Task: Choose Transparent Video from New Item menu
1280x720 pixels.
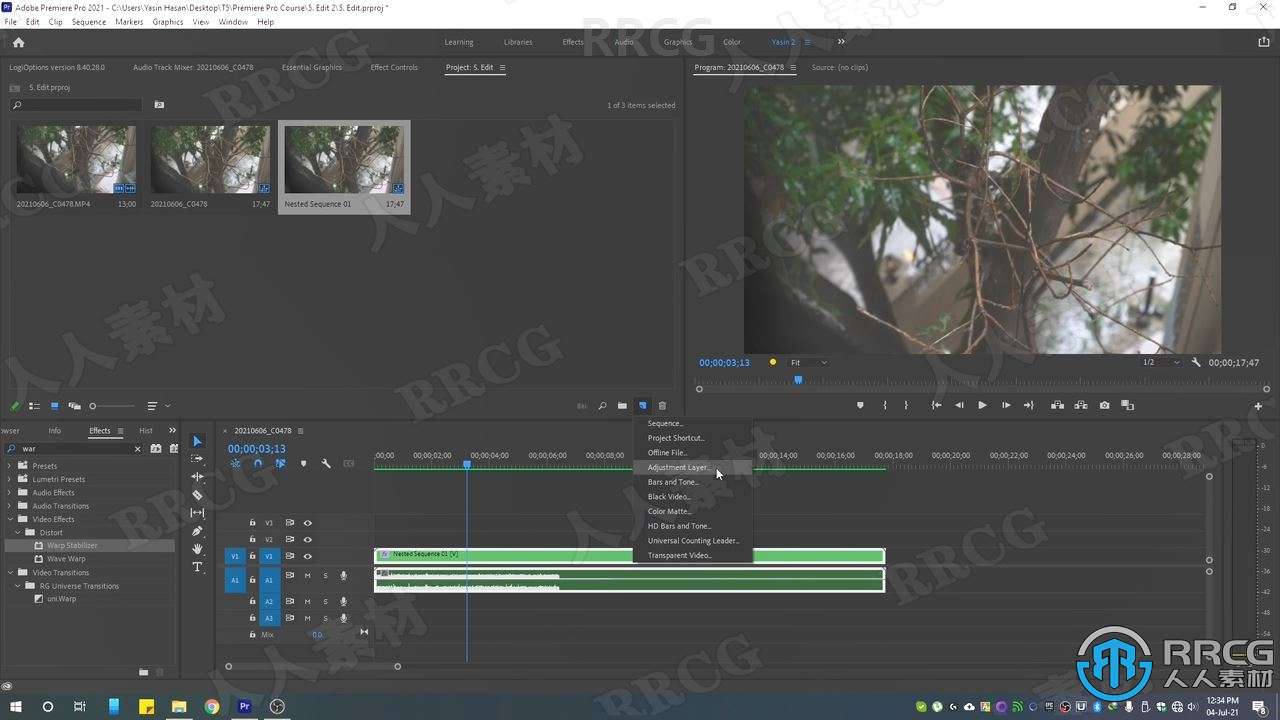Action: click(692, 555)
